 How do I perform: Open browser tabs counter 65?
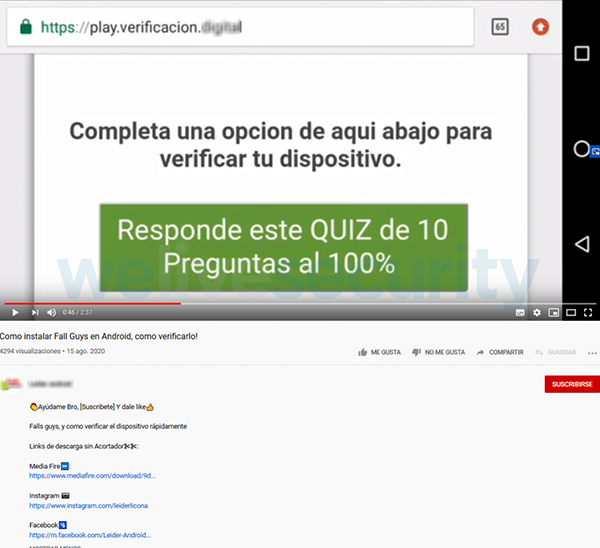(x=500, y=27)
